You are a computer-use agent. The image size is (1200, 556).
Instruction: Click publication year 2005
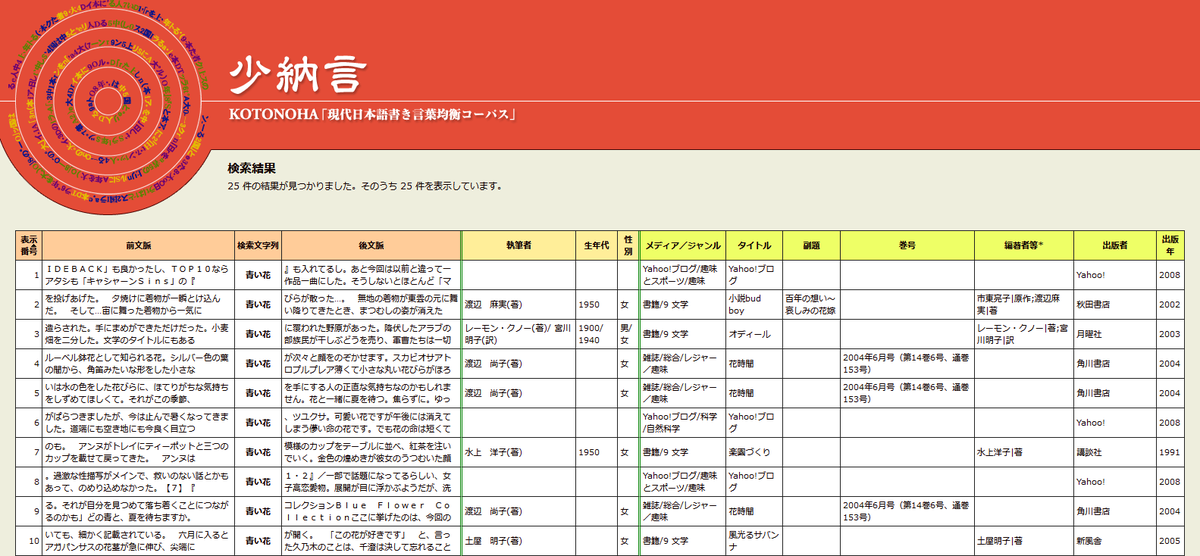[x=1169, y=540]
